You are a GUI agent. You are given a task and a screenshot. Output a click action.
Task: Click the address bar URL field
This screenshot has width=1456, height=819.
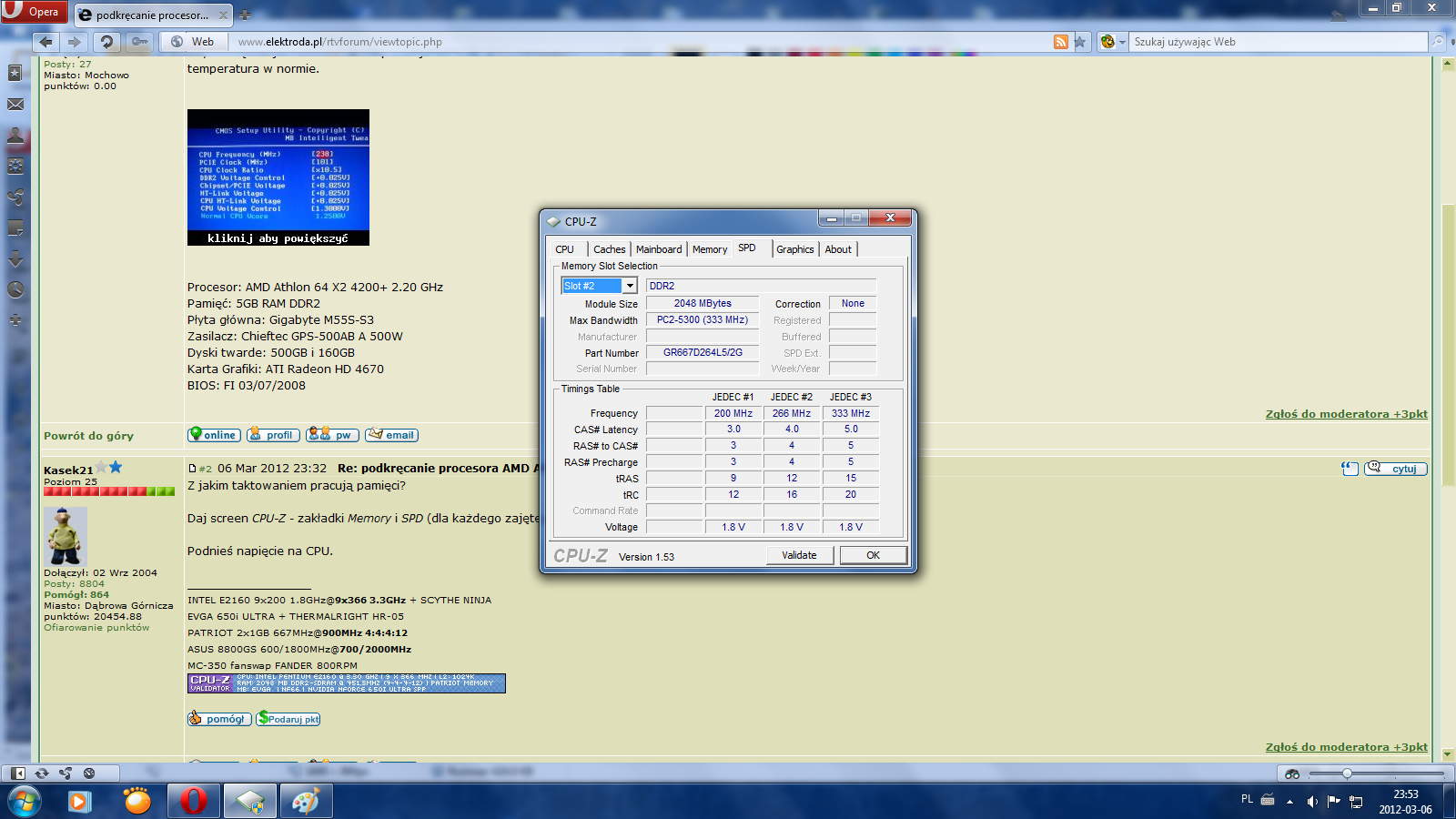coord(642,42)
